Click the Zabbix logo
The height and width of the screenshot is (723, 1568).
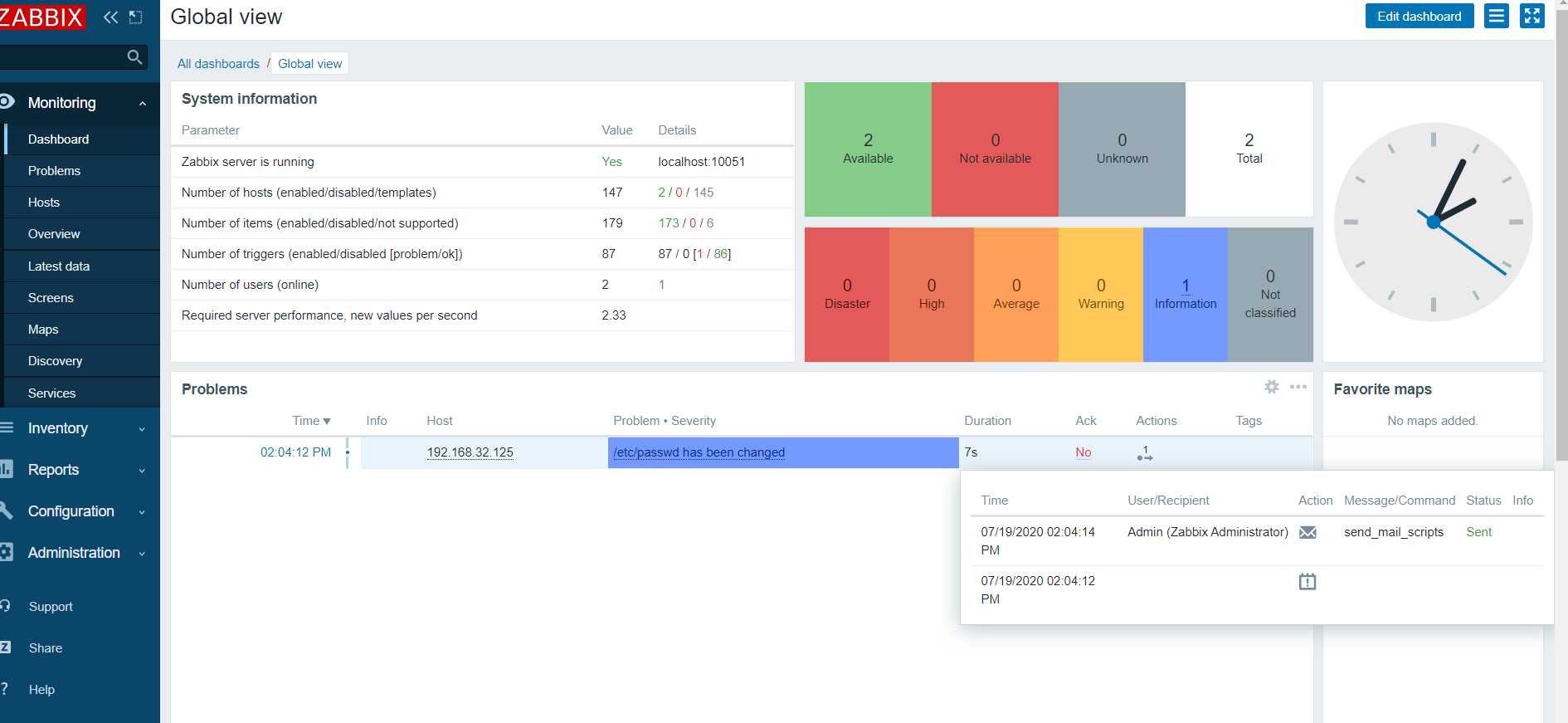click(x=41, y=17)
